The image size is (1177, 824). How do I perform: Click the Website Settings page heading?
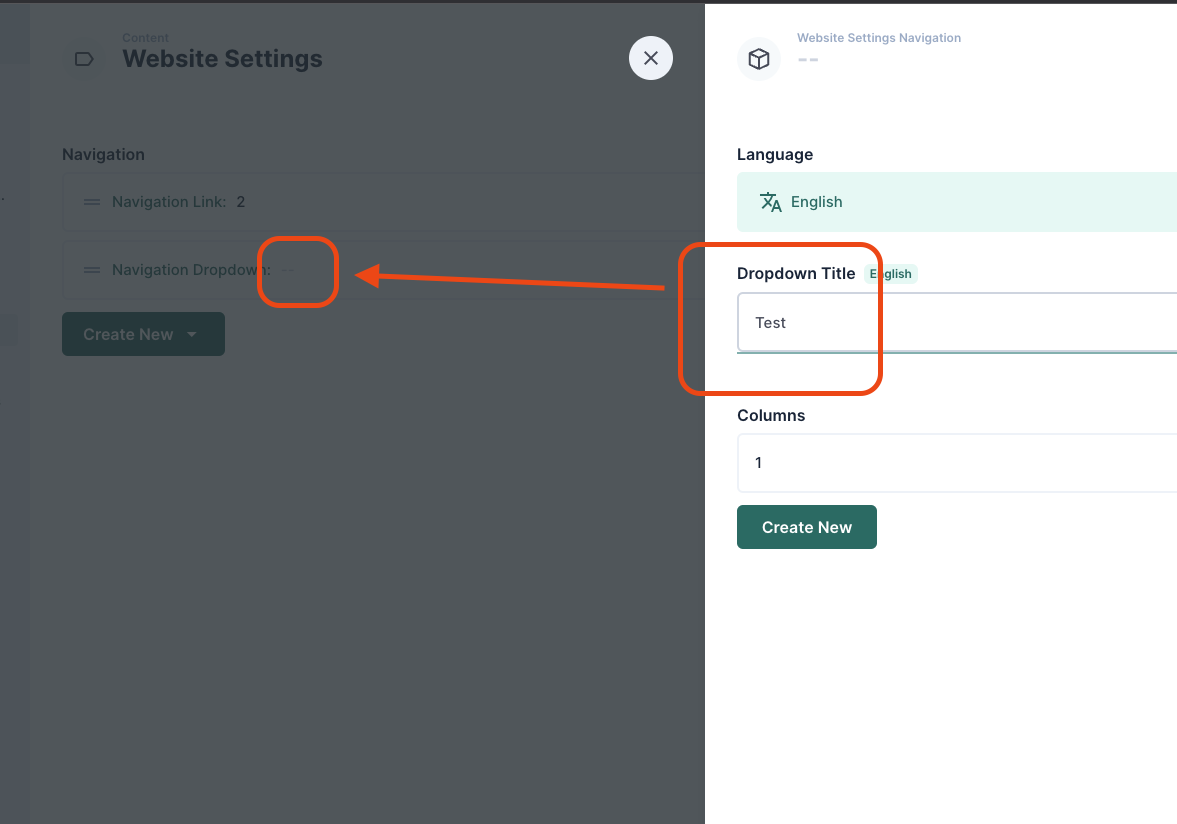[x=222, y=59]
